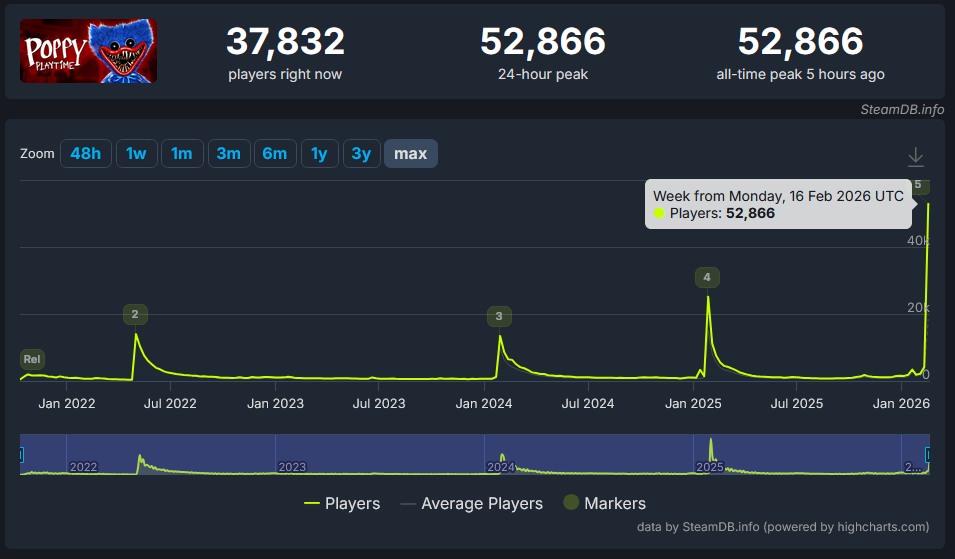Set zoom to 1w

pos(136,153)
